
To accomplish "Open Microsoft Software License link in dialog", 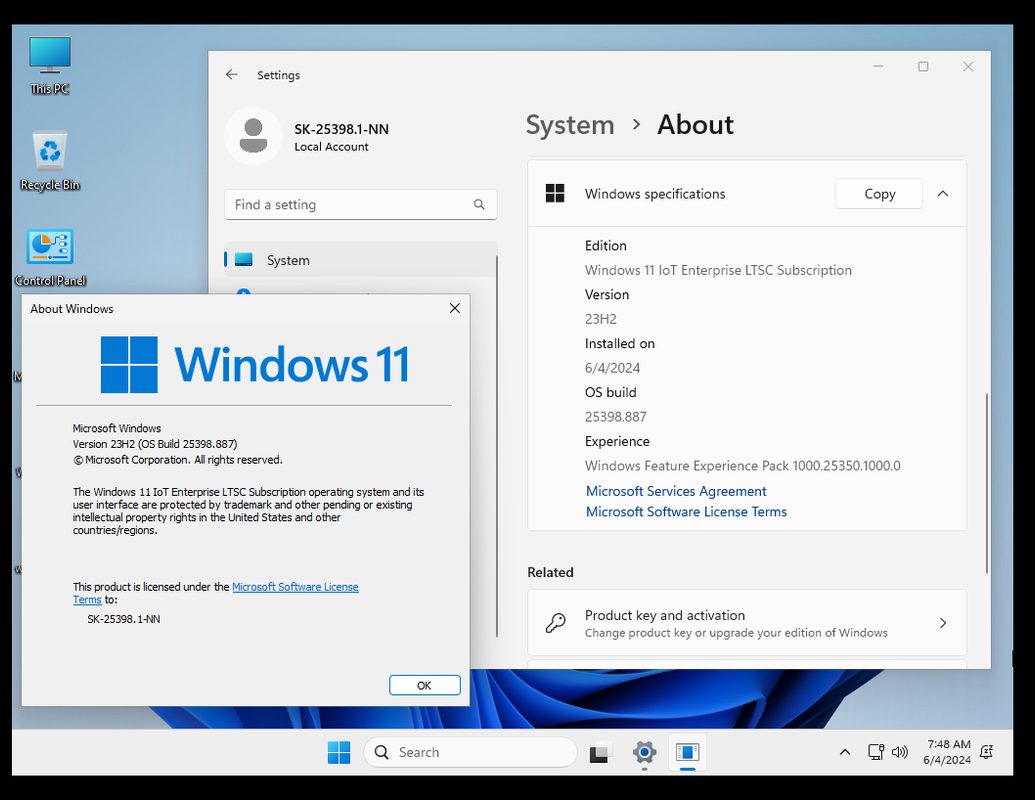I will (295, 587).
